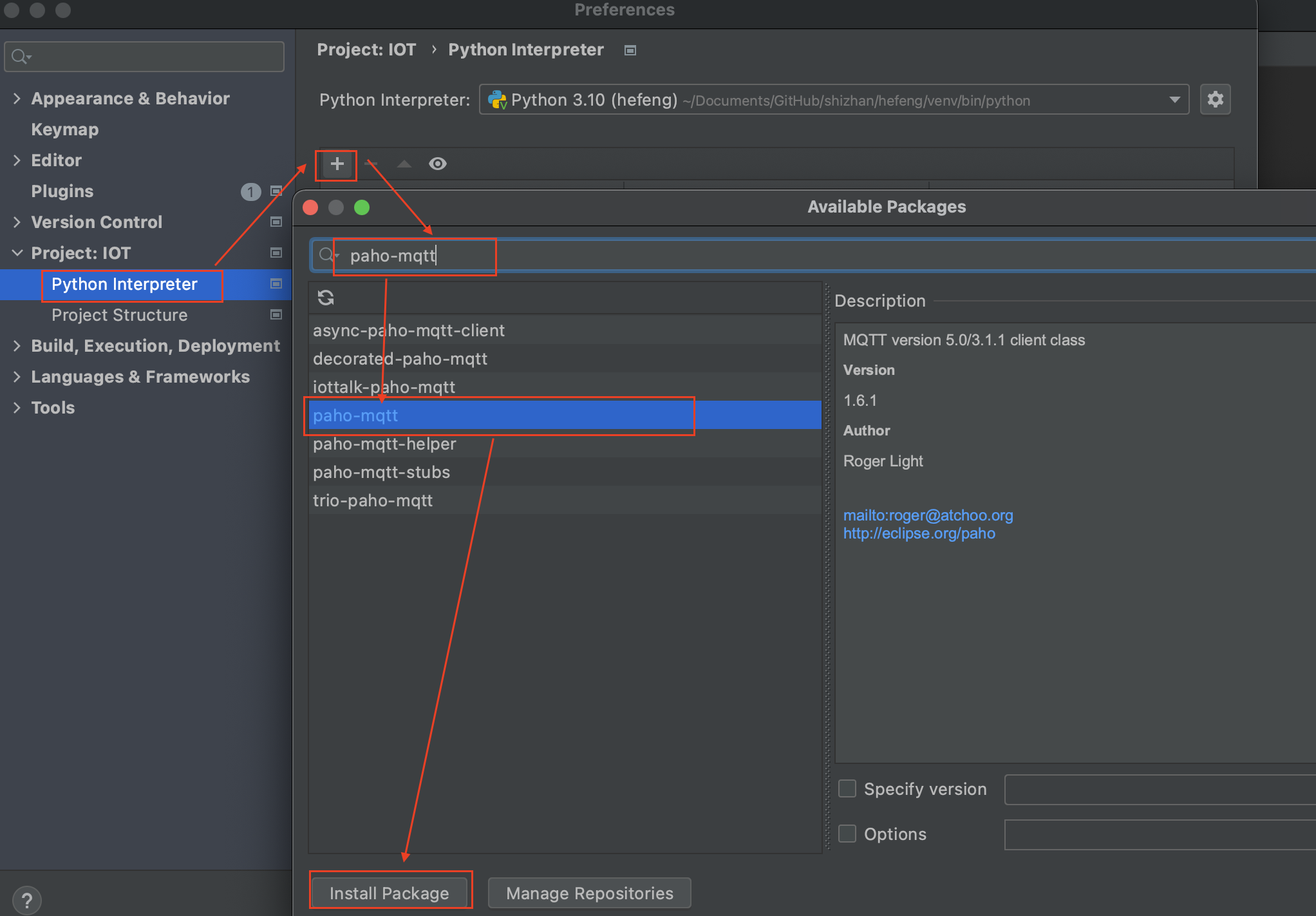The height and width of the screenshot is (916, 1316).
Task: Enable the Options checkbox
Action: 847,834
